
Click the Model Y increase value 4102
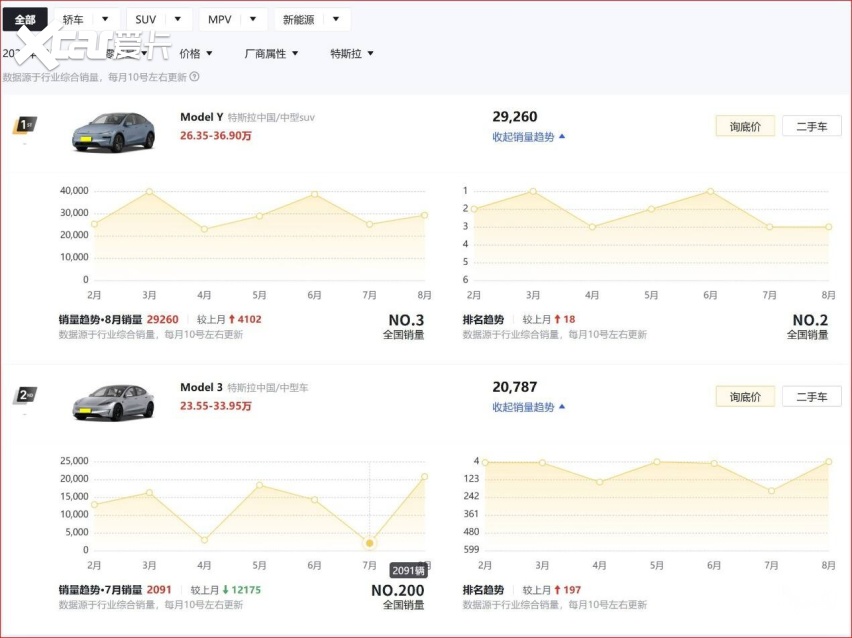coord(250,320)
